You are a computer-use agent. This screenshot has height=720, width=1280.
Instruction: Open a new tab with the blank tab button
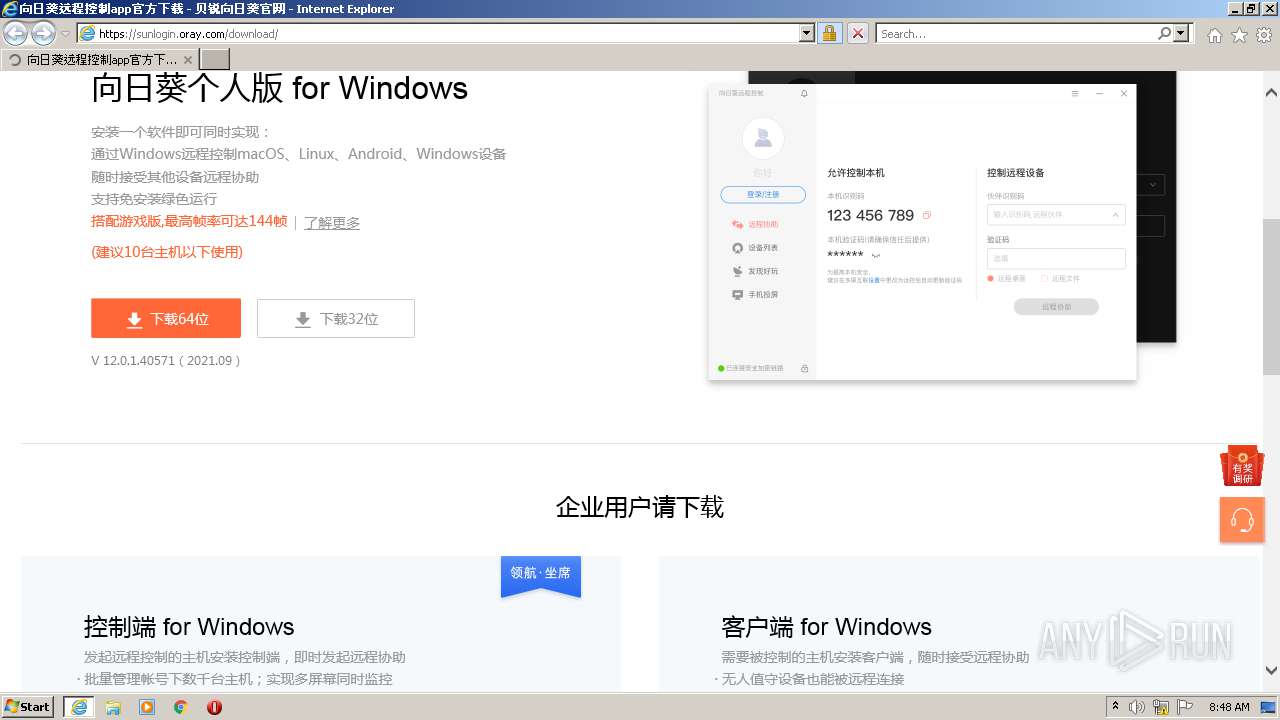pyautogui.click(x=215, y=59)
